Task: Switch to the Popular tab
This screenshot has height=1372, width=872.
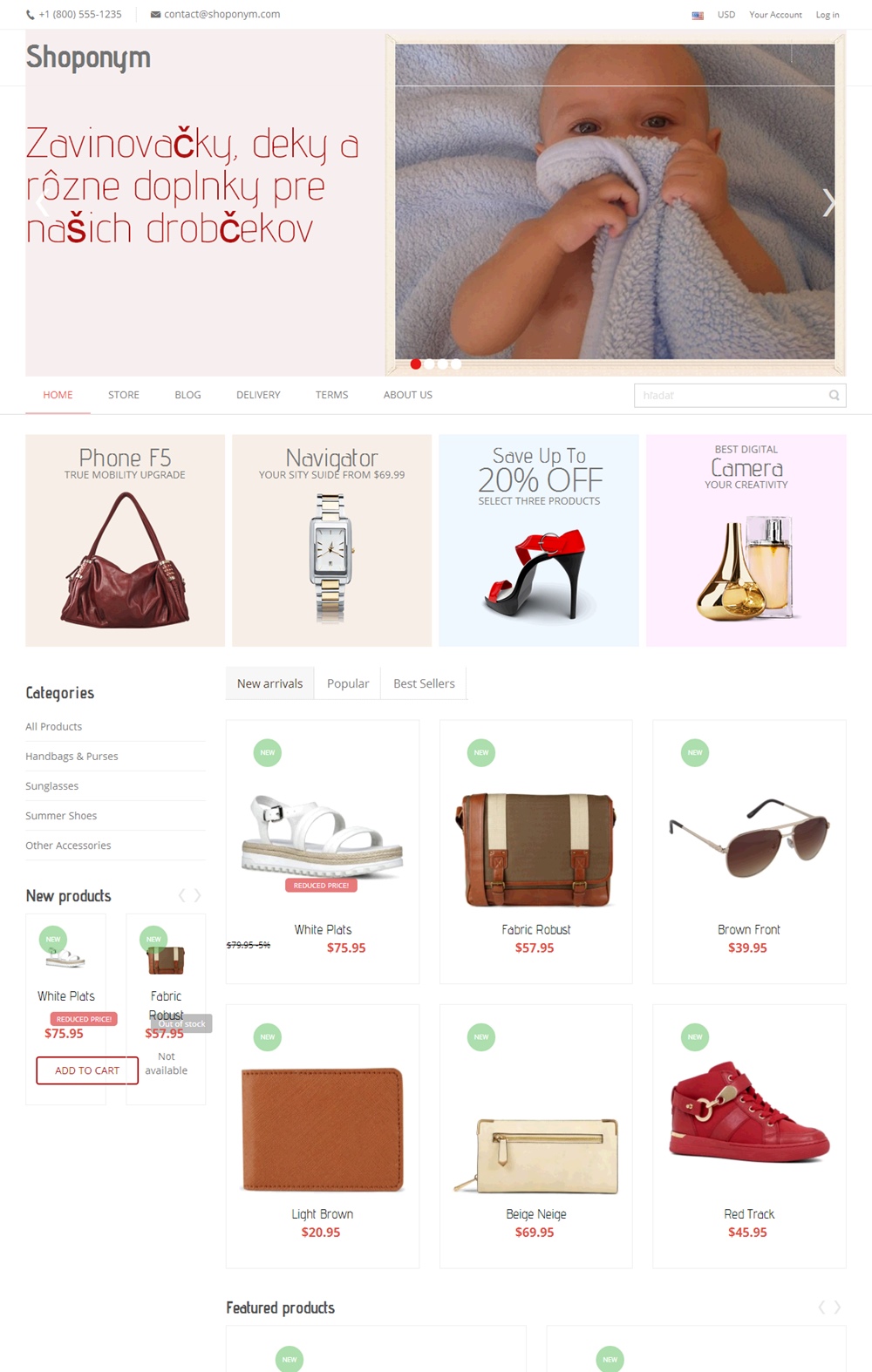Action: tap(348, 683)
